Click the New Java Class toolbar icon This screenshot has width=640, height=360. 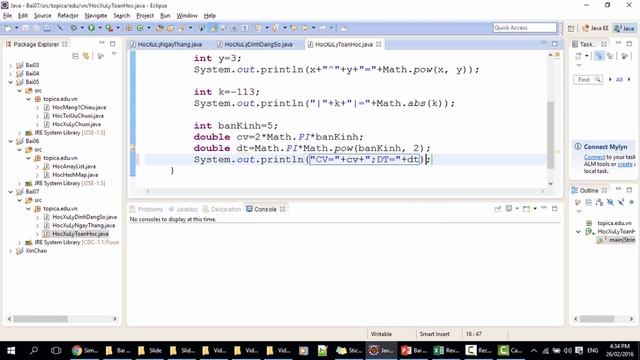tap(140, 28)
